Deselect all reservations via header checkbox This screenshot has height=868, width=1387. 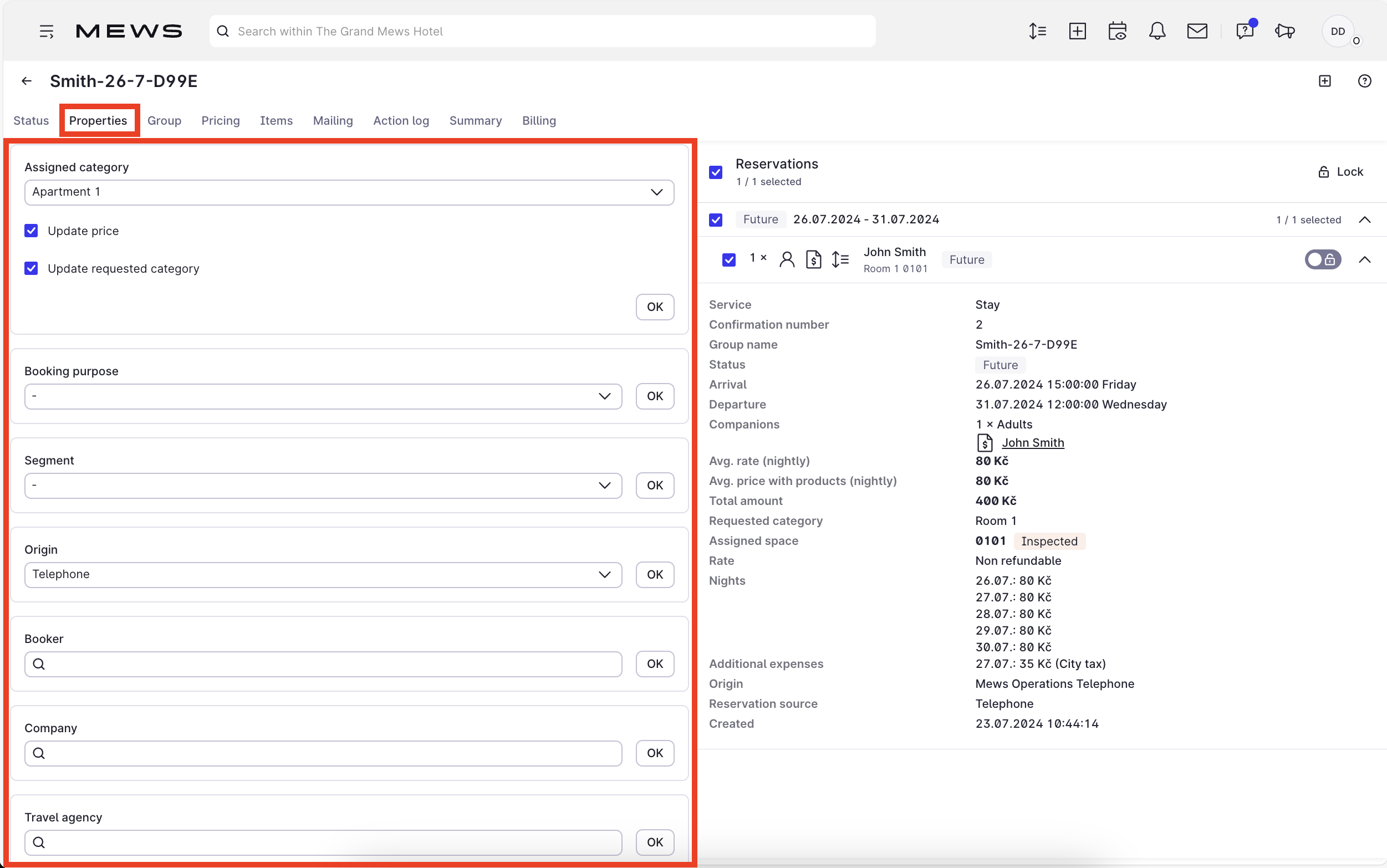pos(715,172)
